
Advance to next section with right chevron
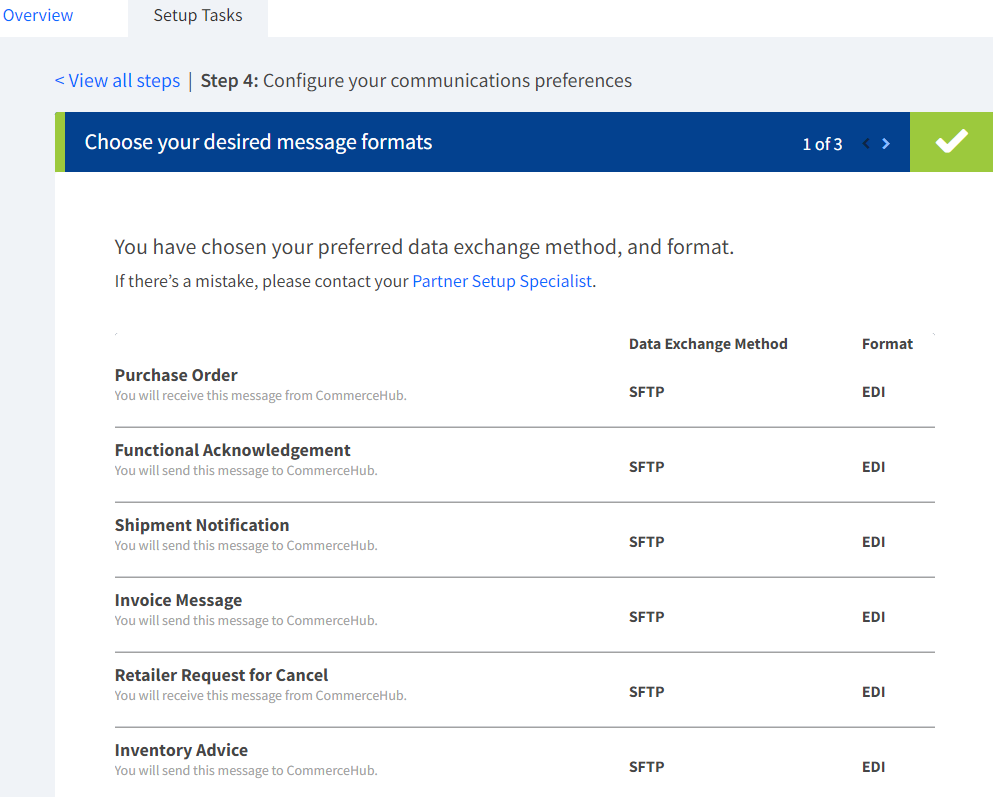(886, 144)
